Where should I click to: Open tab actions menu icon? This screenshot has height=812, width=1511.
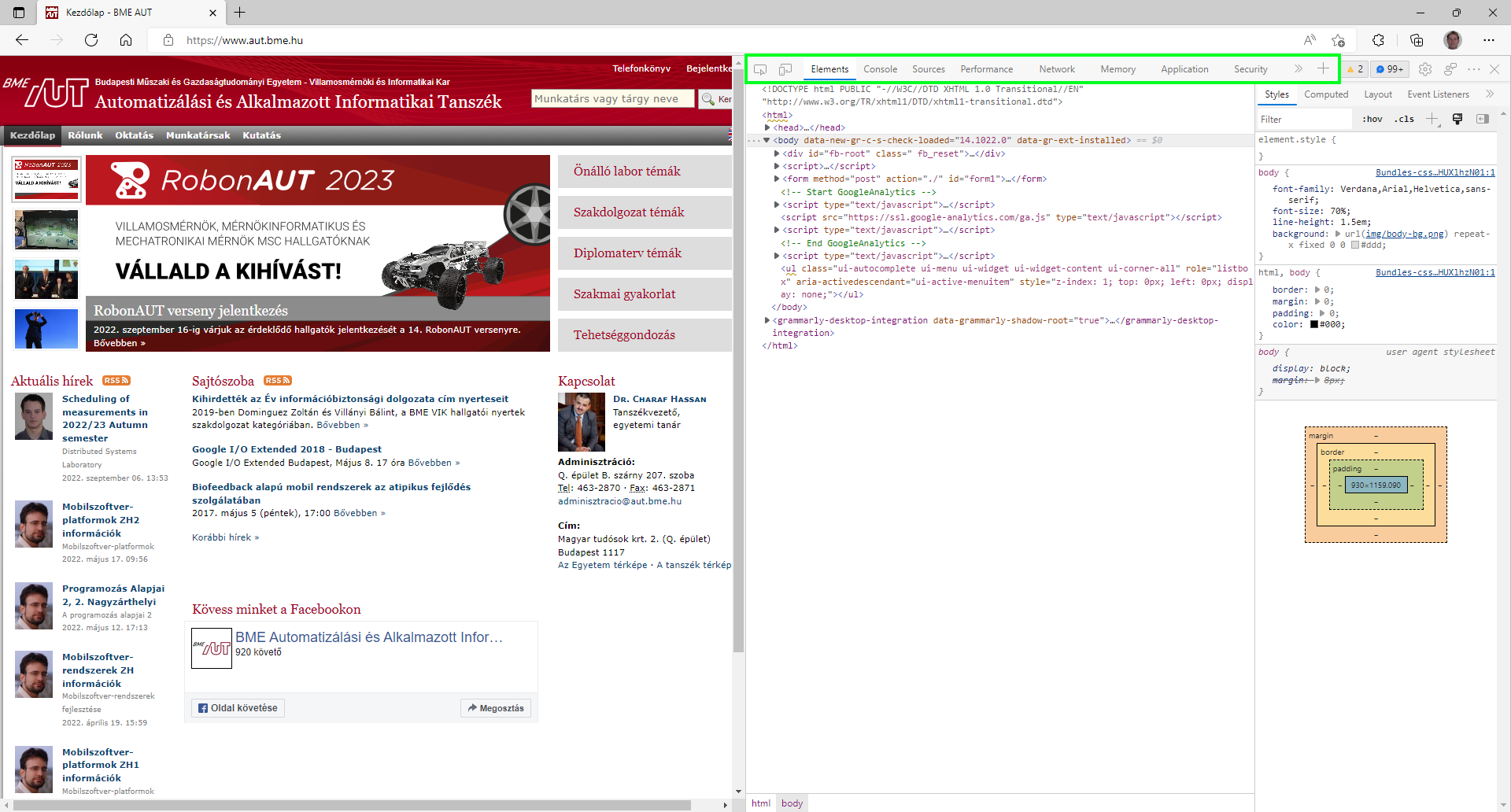click(x=19, y=13)
